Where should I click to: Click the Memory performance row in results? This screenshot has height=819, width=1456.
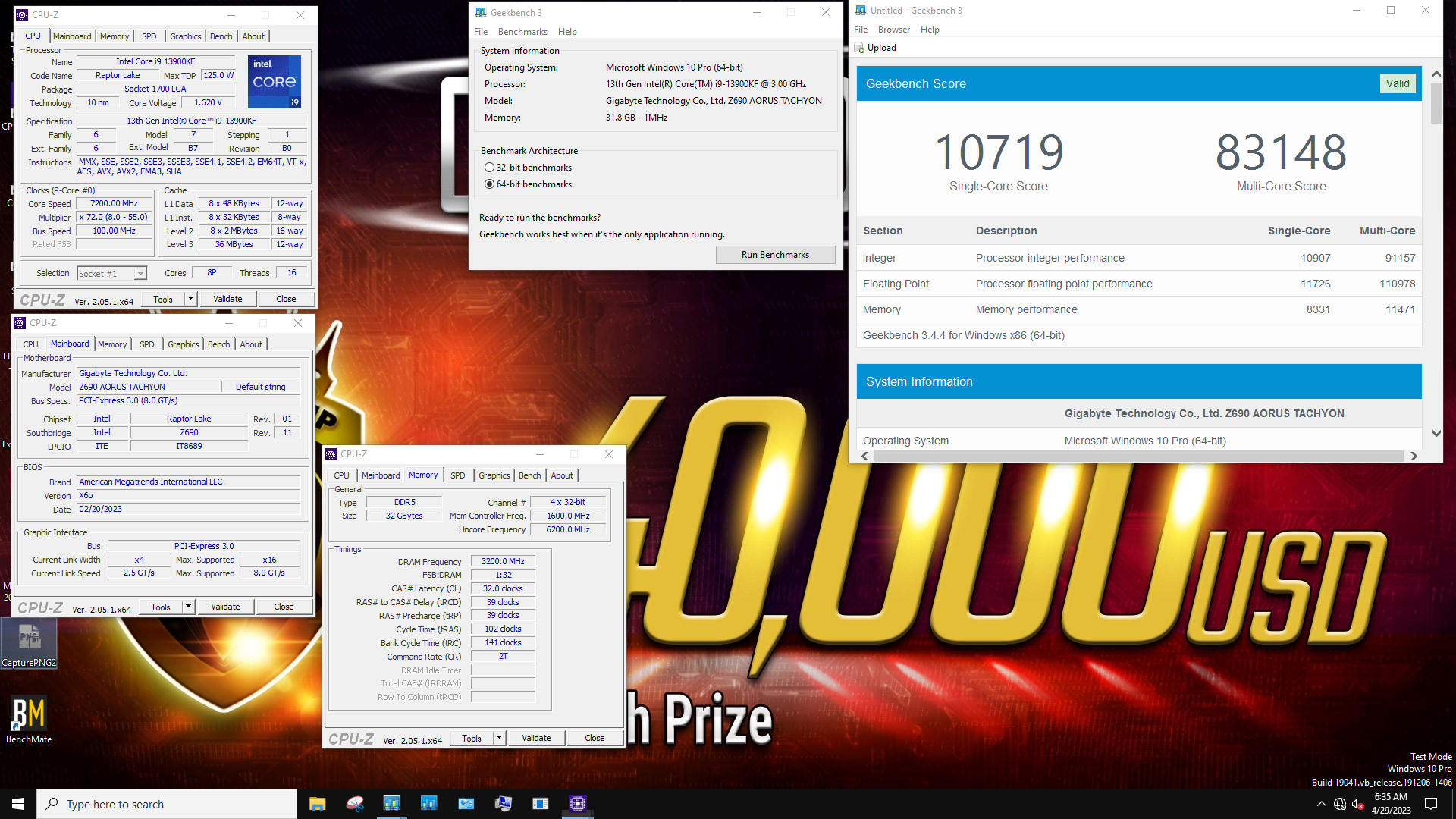click(1139, 309)
